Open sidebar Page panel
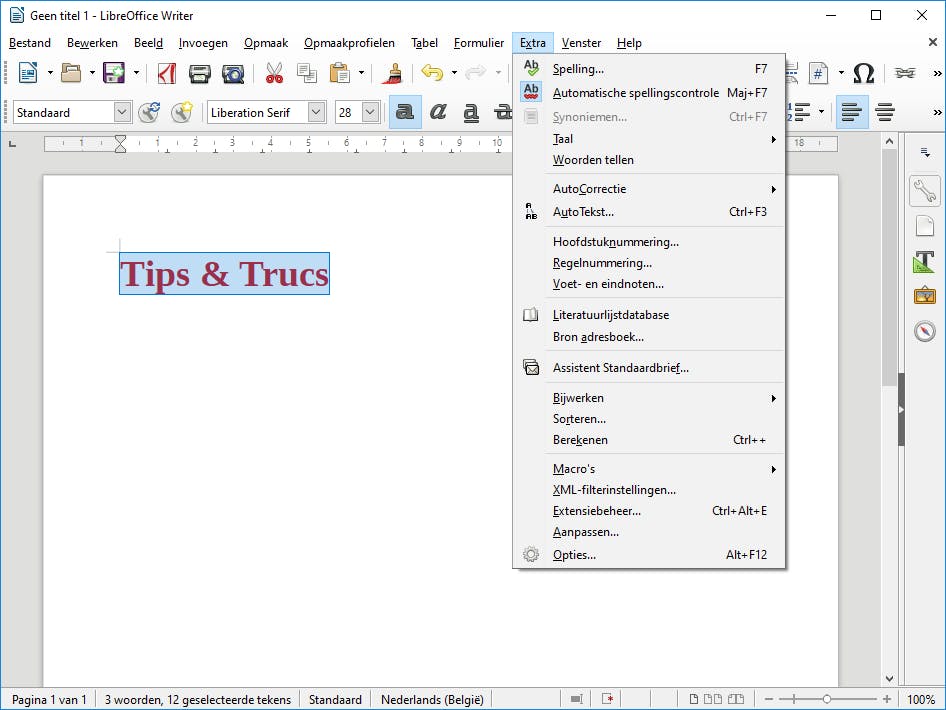The image size is (946, 710). tap(925, 226)
